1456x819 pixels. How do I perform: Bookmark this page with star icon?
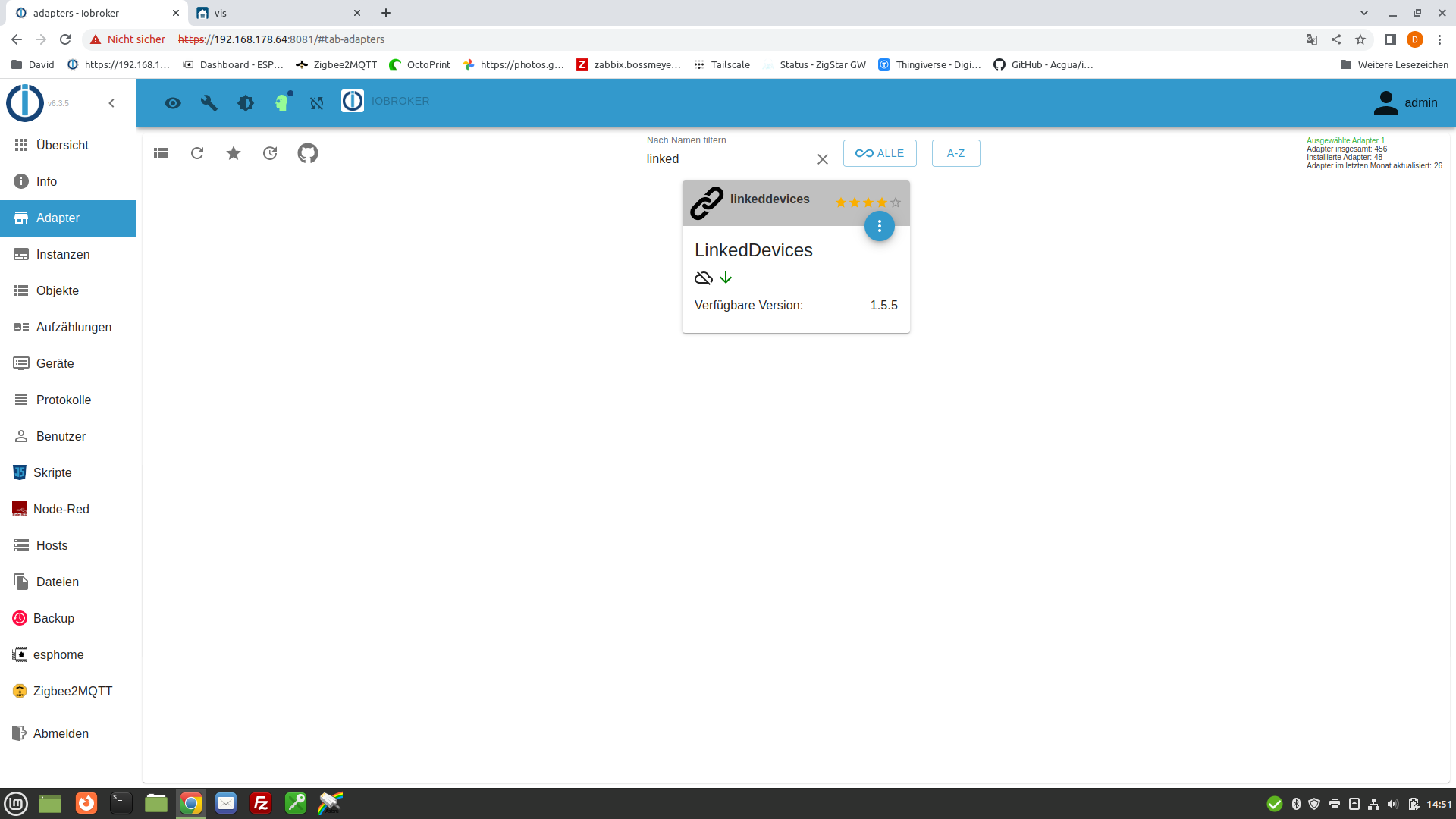tap(1360, 39)
